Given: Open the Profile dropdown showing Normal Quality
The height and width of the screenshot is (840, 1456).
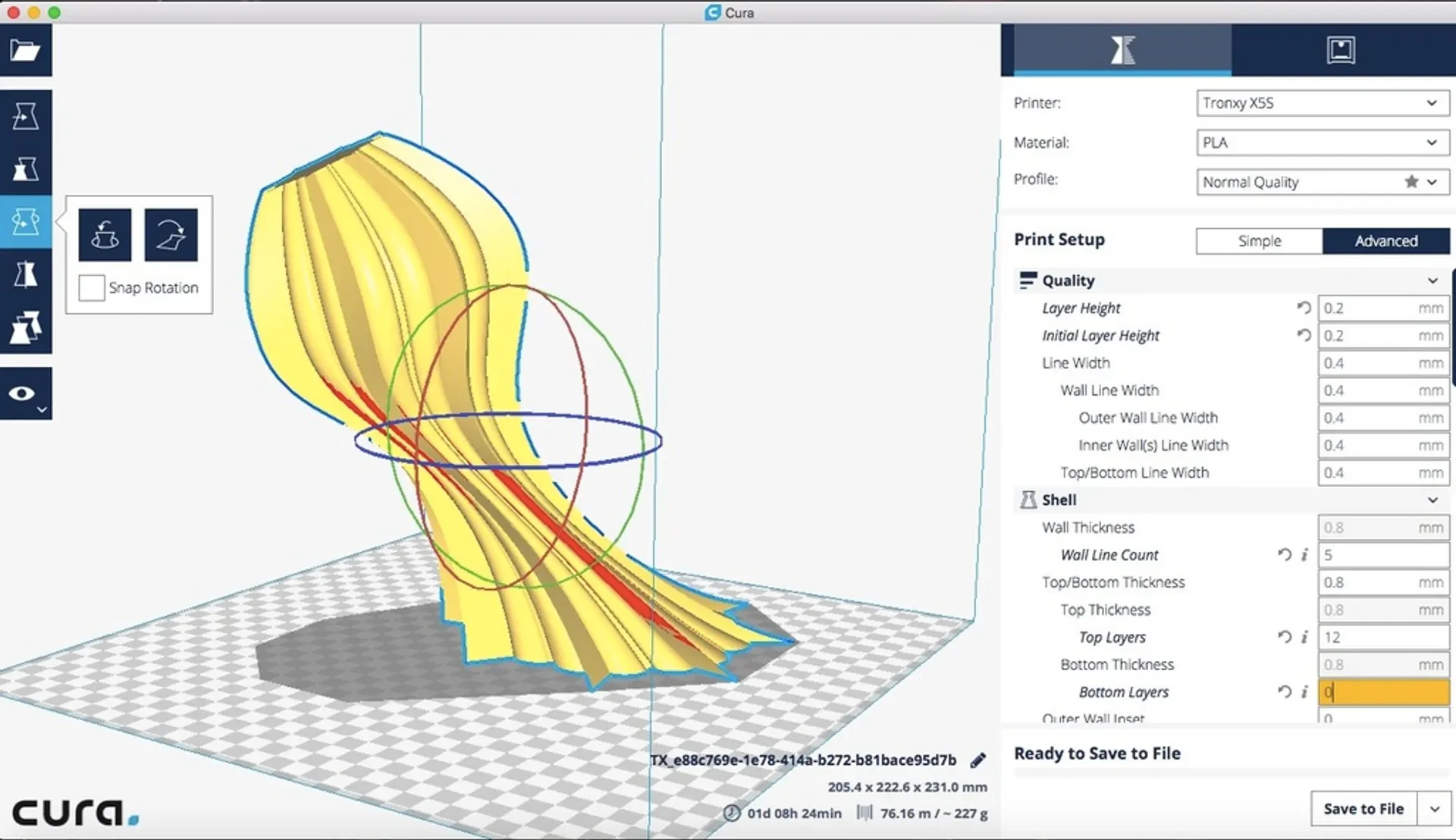Looking at the screenshot, I should [x=1323, y=182].
